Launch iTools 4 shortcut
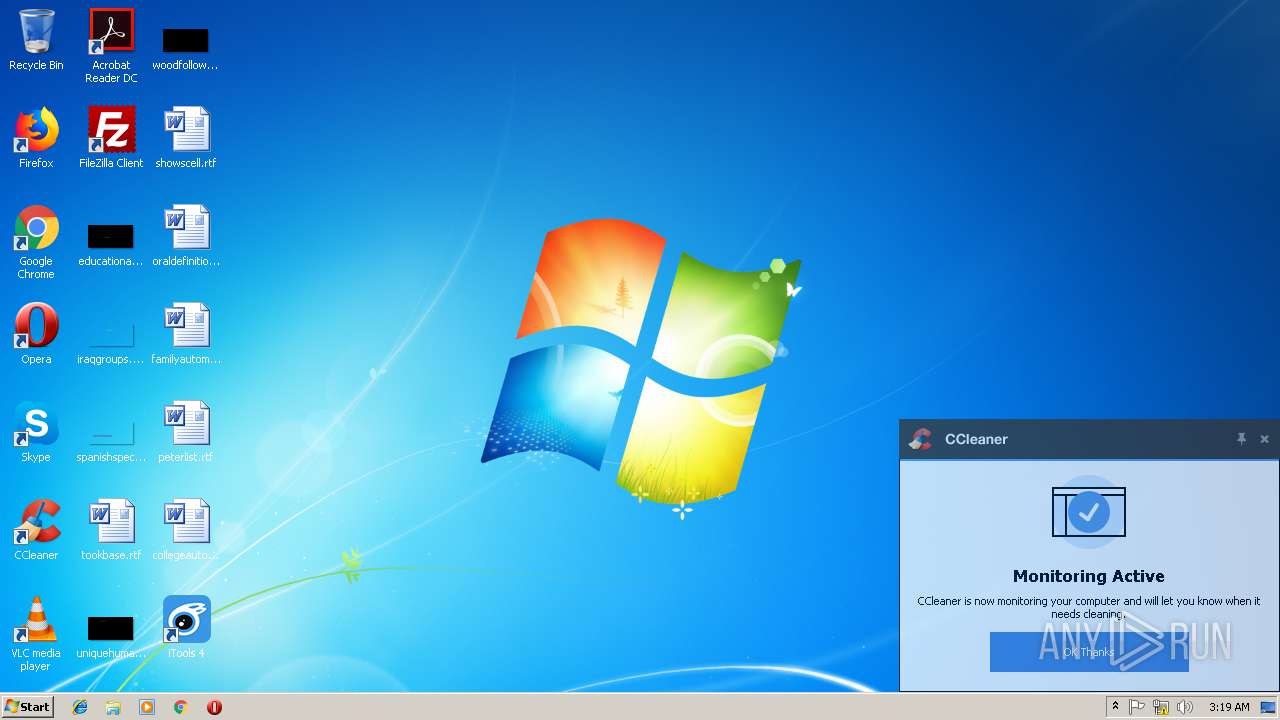 coord(186,628)
